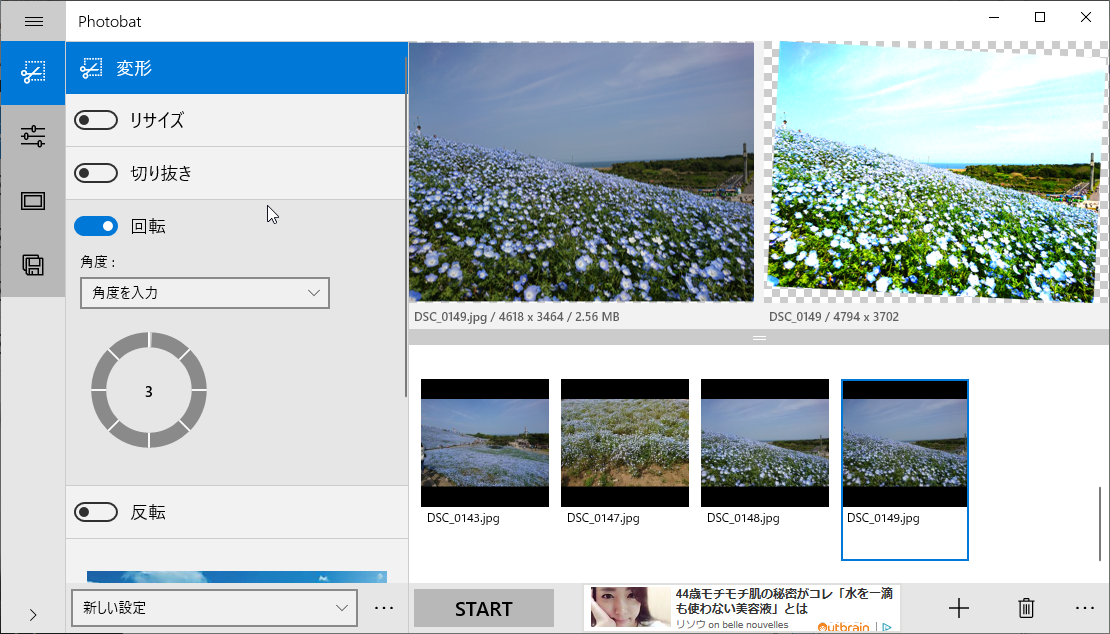This screenshot has height=634, width=1110.
Task: Delete selected image with trash icon
Action: (x=1026, y=608)
